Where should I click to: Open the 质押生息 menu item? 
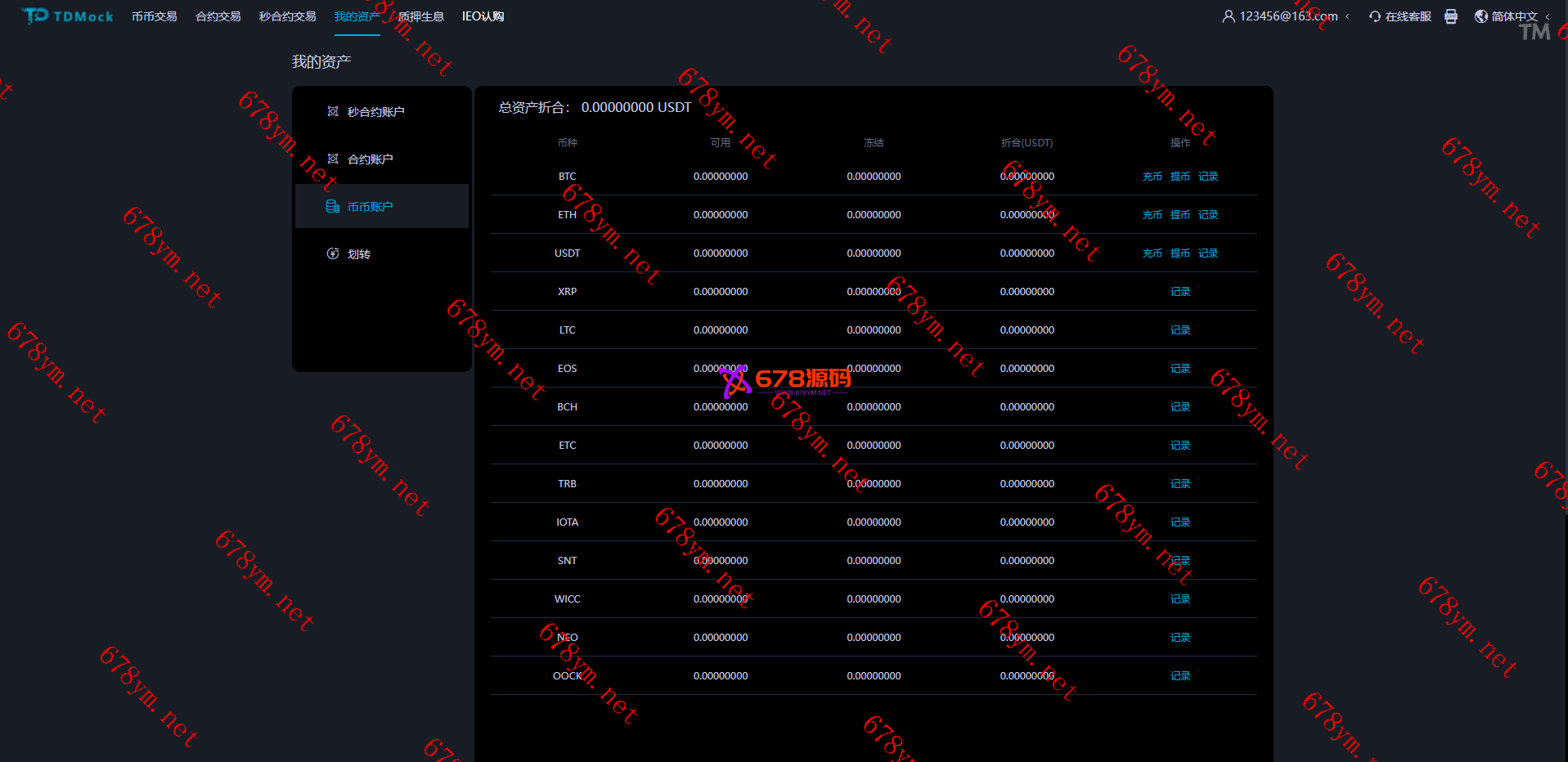(420, 16)
